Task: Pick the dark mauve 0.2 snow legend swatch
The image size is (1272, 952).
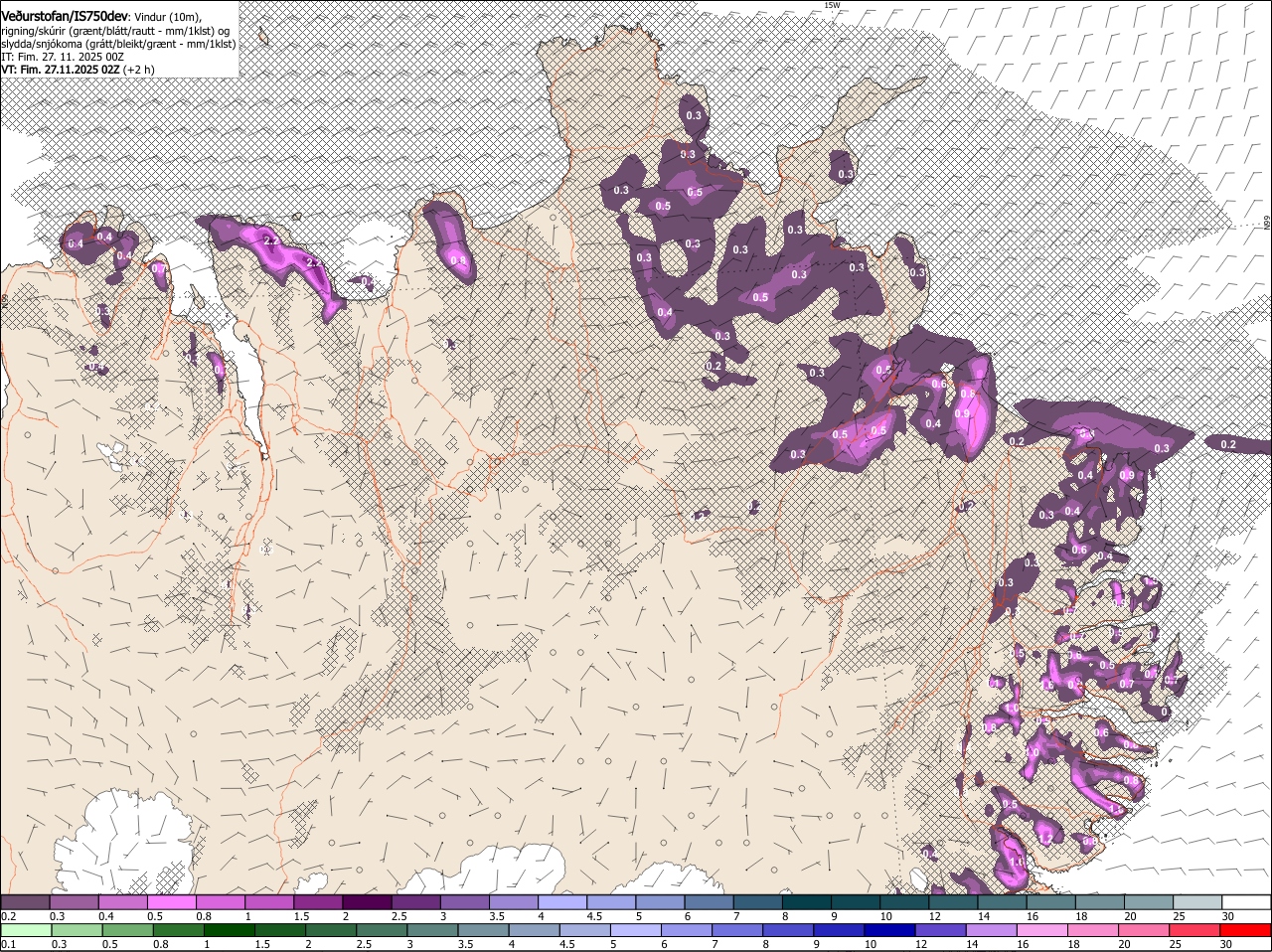Action: tap(25, 902)
